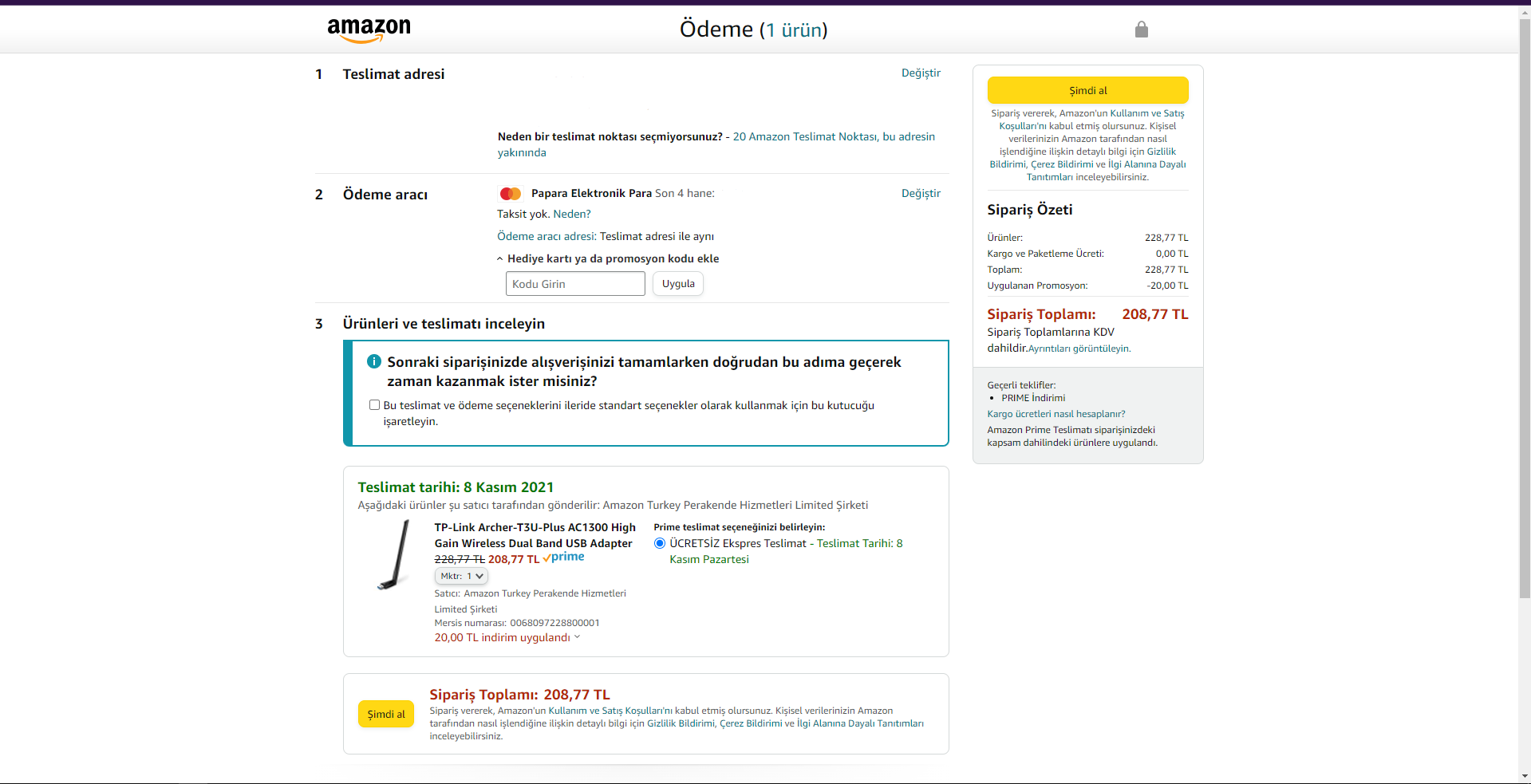Image resolution: width=1531 pixels, height=784 pixels.
Task: Collapse the Hediye kartı ya da promosyon kodu section
Action: click(608, 258)
